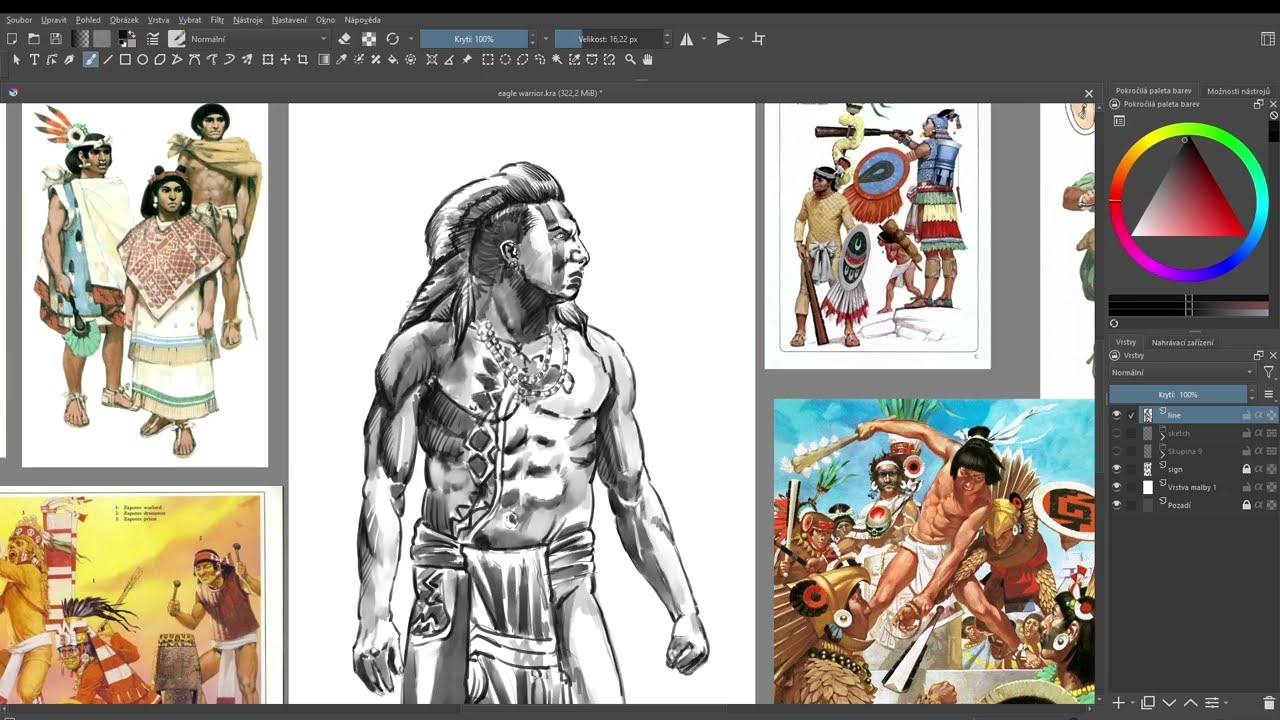Open the Vrstva menu

pyautogui.click(x=158, y=20)
